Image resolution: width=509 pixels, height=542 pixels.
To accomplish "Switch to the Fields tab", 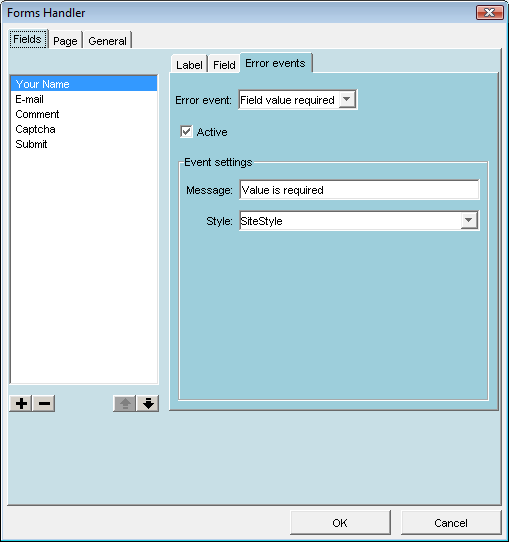I will point(28,39).
